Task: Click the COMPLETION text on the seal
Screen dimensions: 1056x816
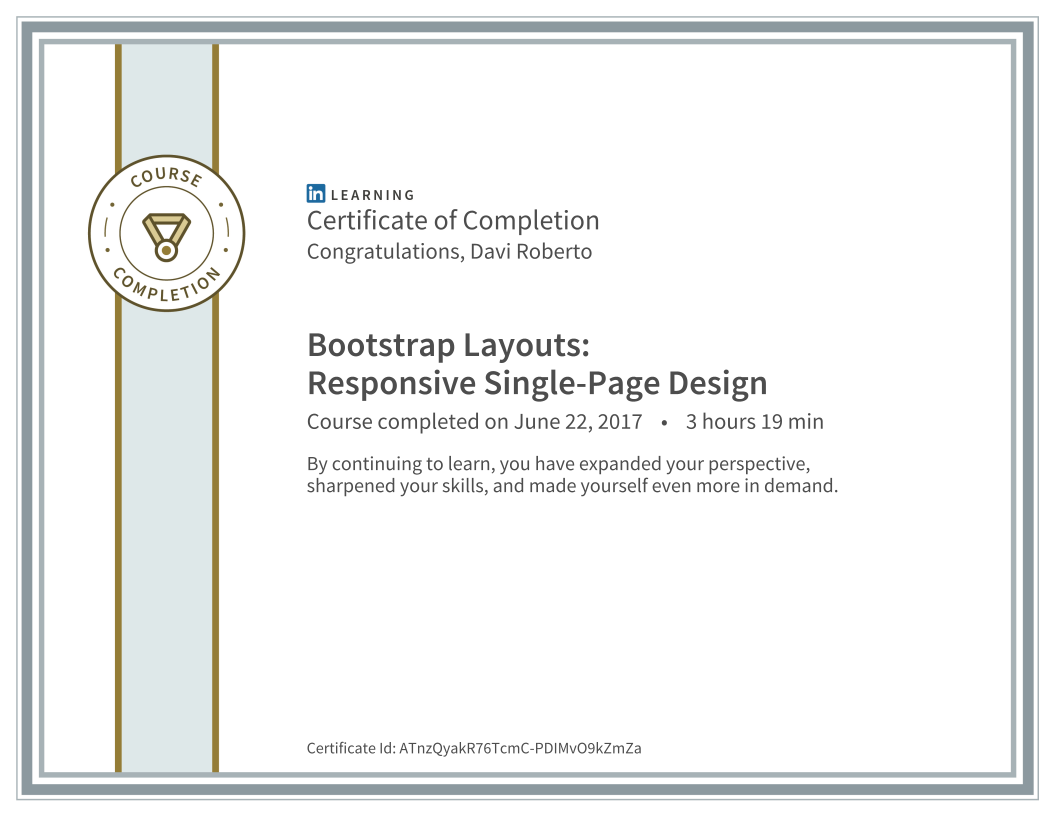Action: (166, 286)
